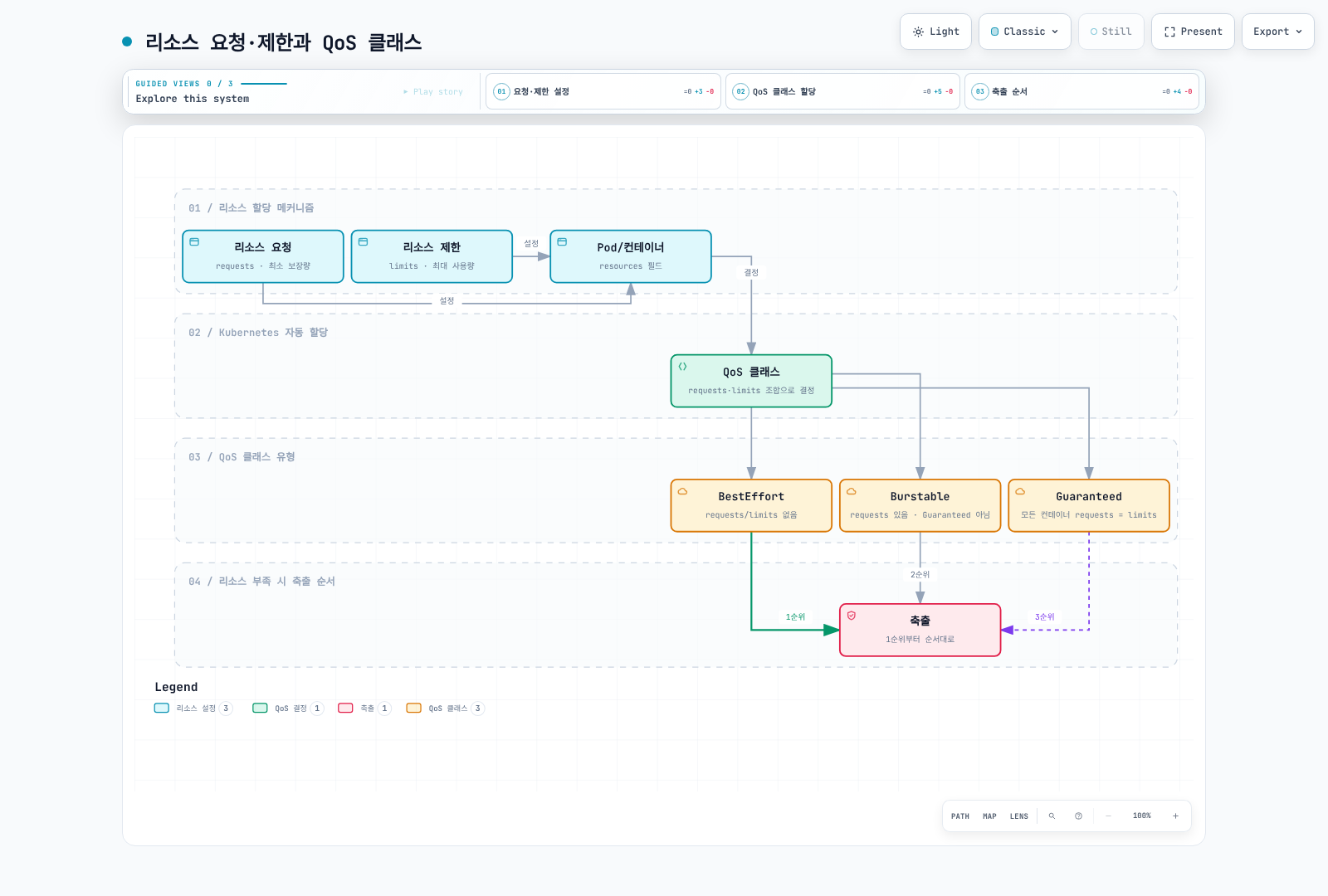Click the shield icon on 축출 node
1328x896 pixels.
click(x=852, y=616)
